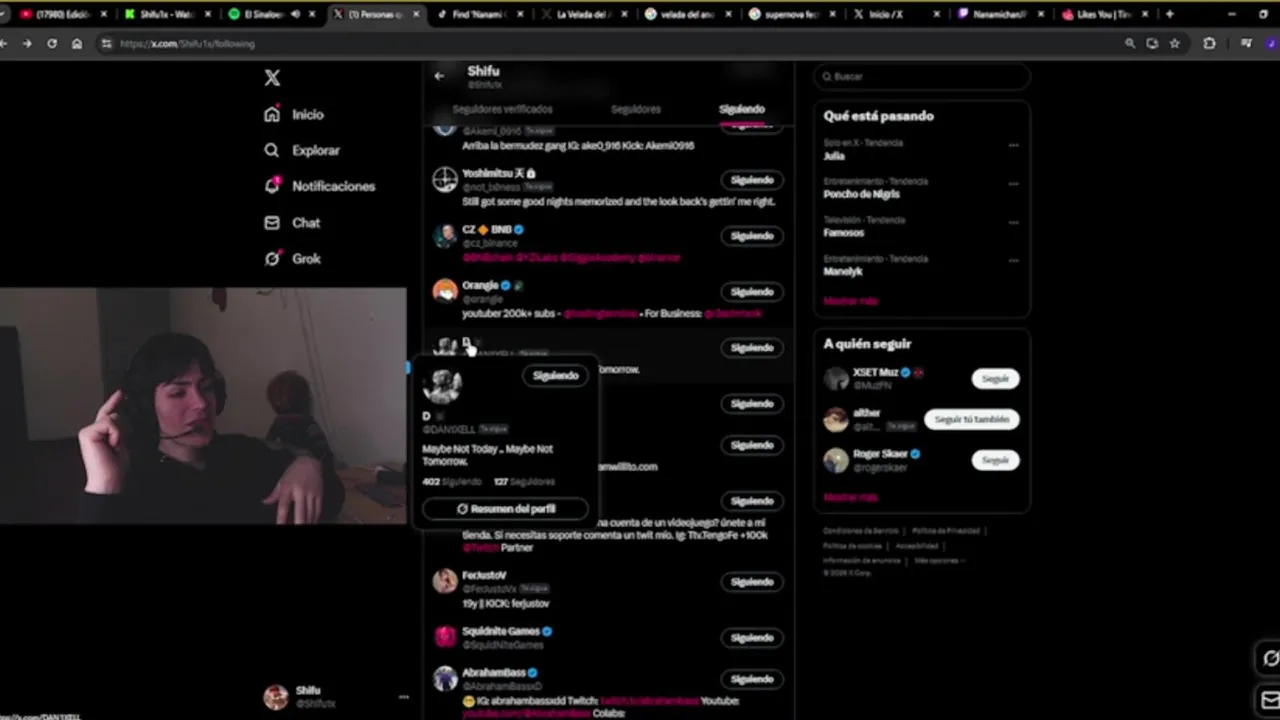Open CZ BNB's profile avatar

pos(445,236)
